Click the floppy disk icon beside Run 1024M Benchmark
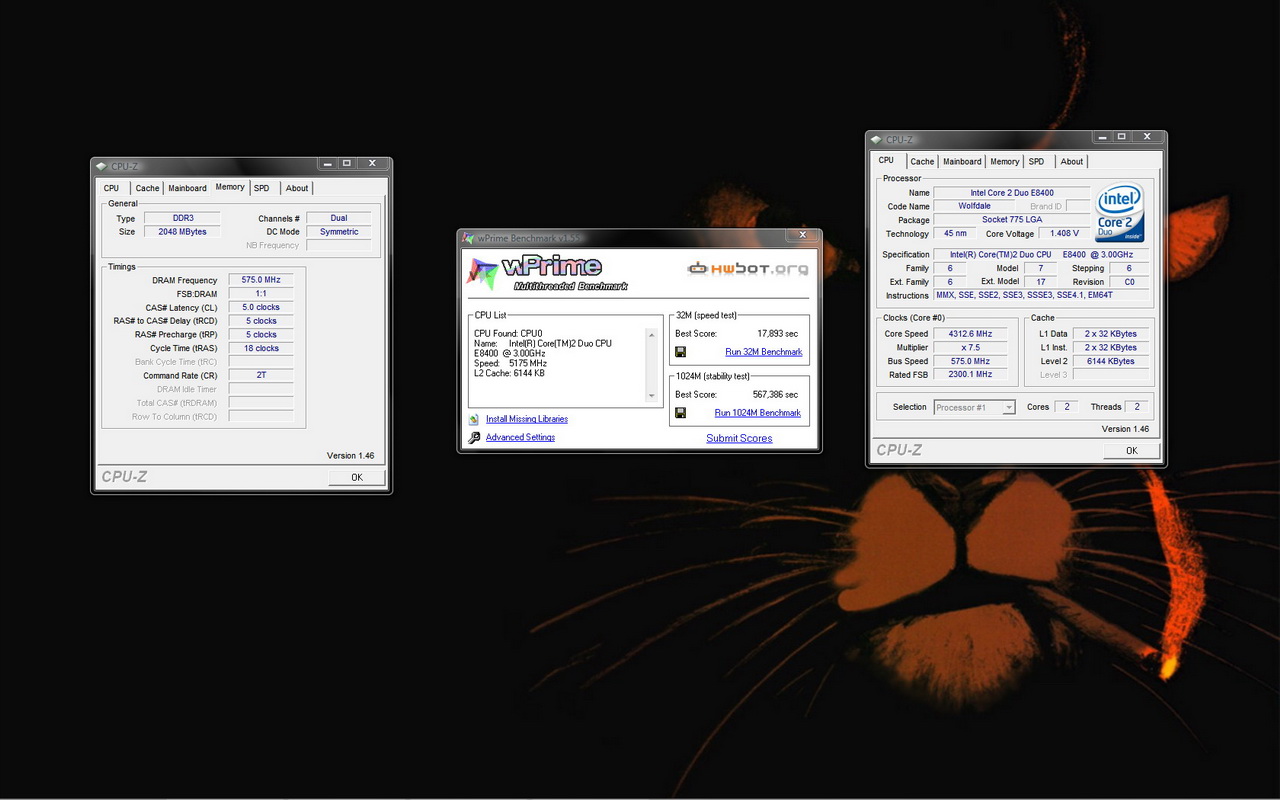Screen dimensions: 1280x800 click(680, 412)
